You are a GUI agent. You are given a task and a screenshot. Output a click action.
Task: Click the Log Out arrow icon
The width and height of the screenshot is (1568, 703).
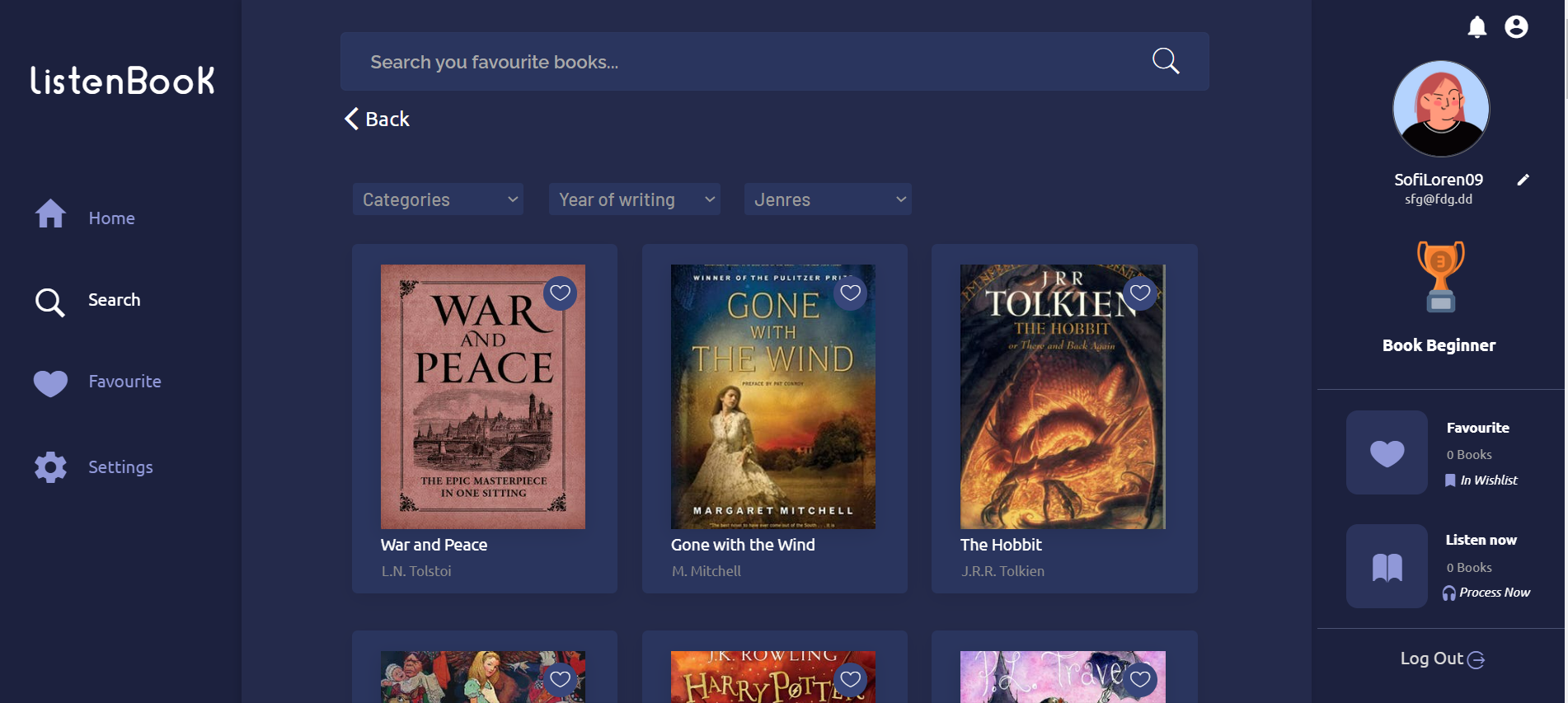pyautogui.click(x=1476, y=659)
